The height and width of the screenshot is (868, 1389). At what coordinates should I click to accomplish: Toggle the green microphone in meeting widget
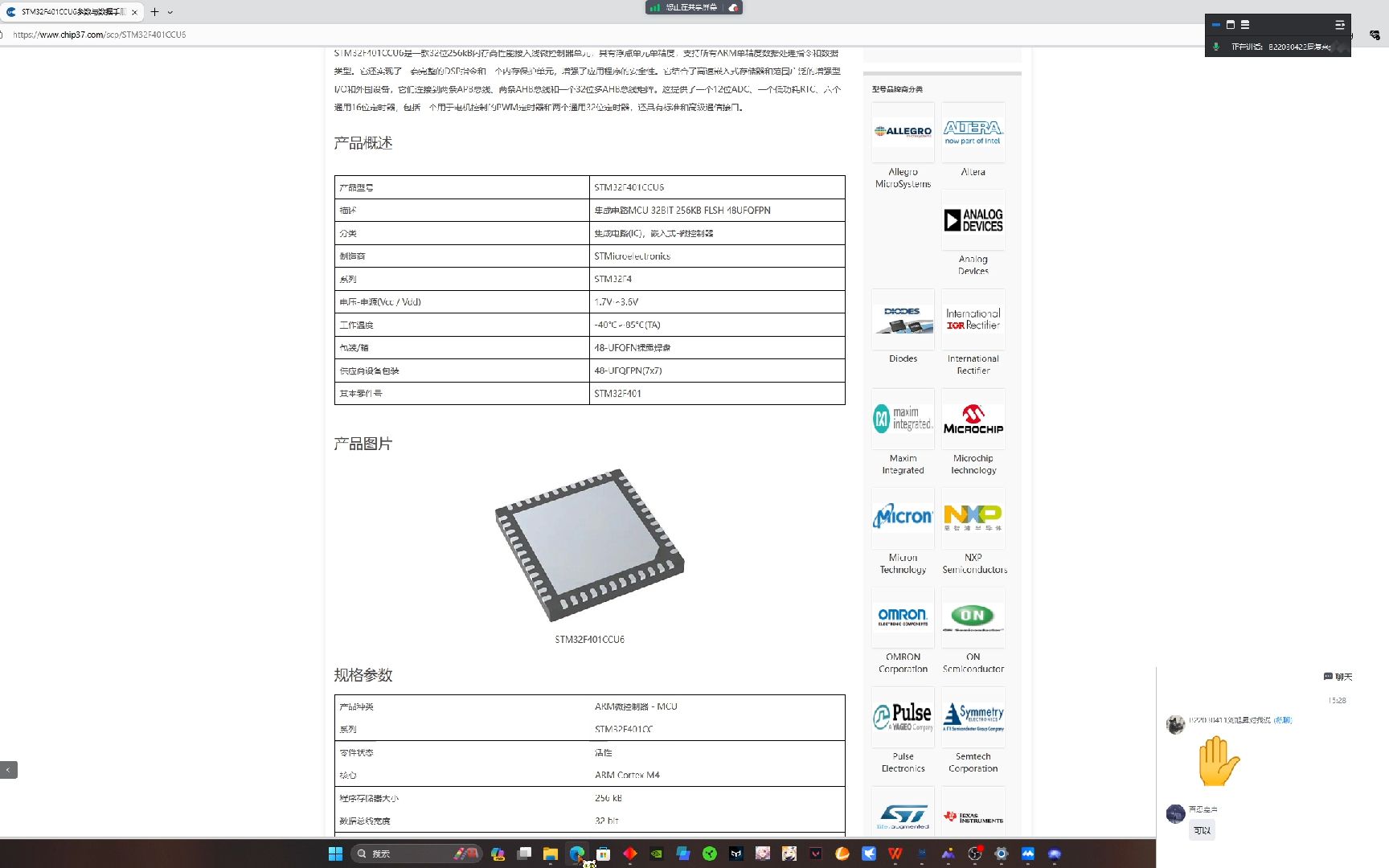[x=1216, y=47]
